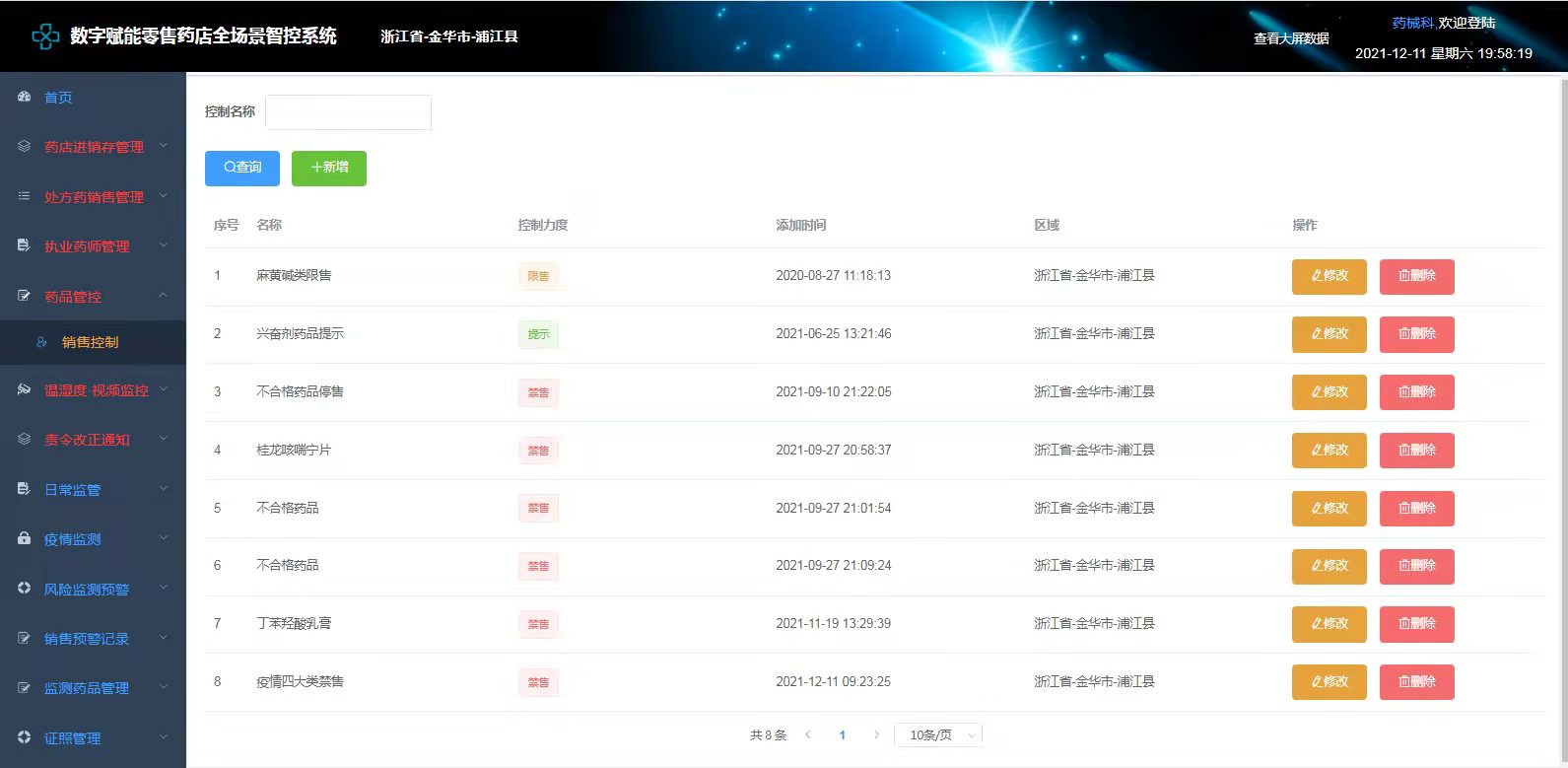
Task: Open the 监测药品管理 menu
Action: click(x=87, y=688)
